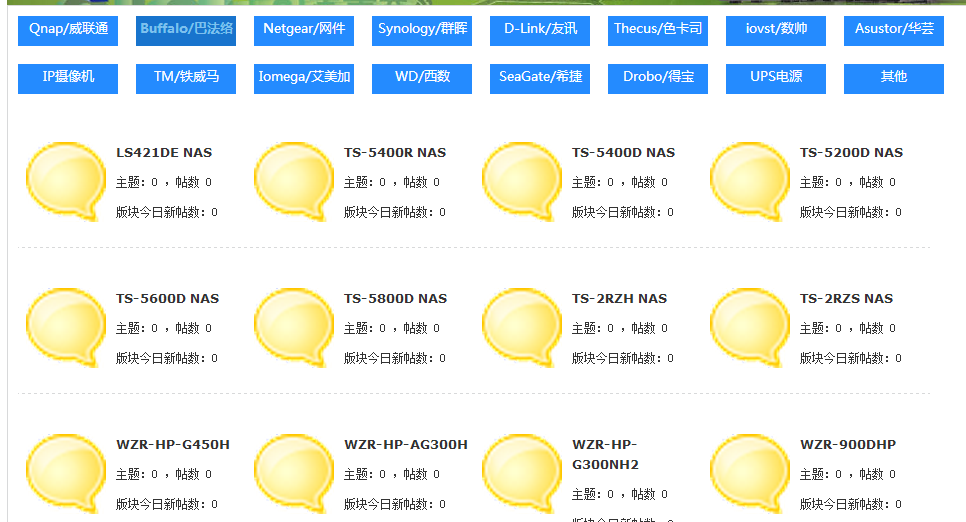Viewport: 966px width, 522px height.
Task: Click TS-2RZH NAS 主题 and 帖数 line
Action: point(620,328)
